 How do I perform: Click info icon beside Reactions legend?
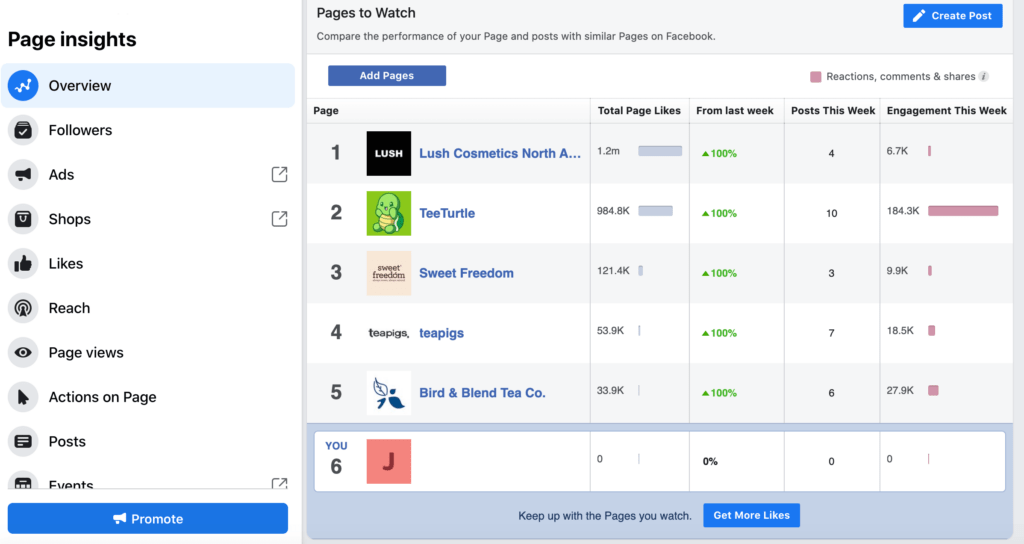pyautogui.click(x=984, y=76)
